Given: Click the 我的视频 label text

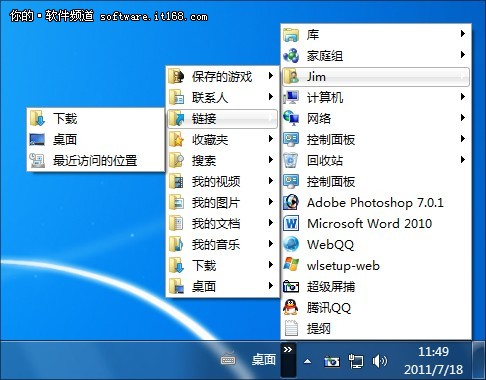Looking at the screenshot, I should point(216,182).
